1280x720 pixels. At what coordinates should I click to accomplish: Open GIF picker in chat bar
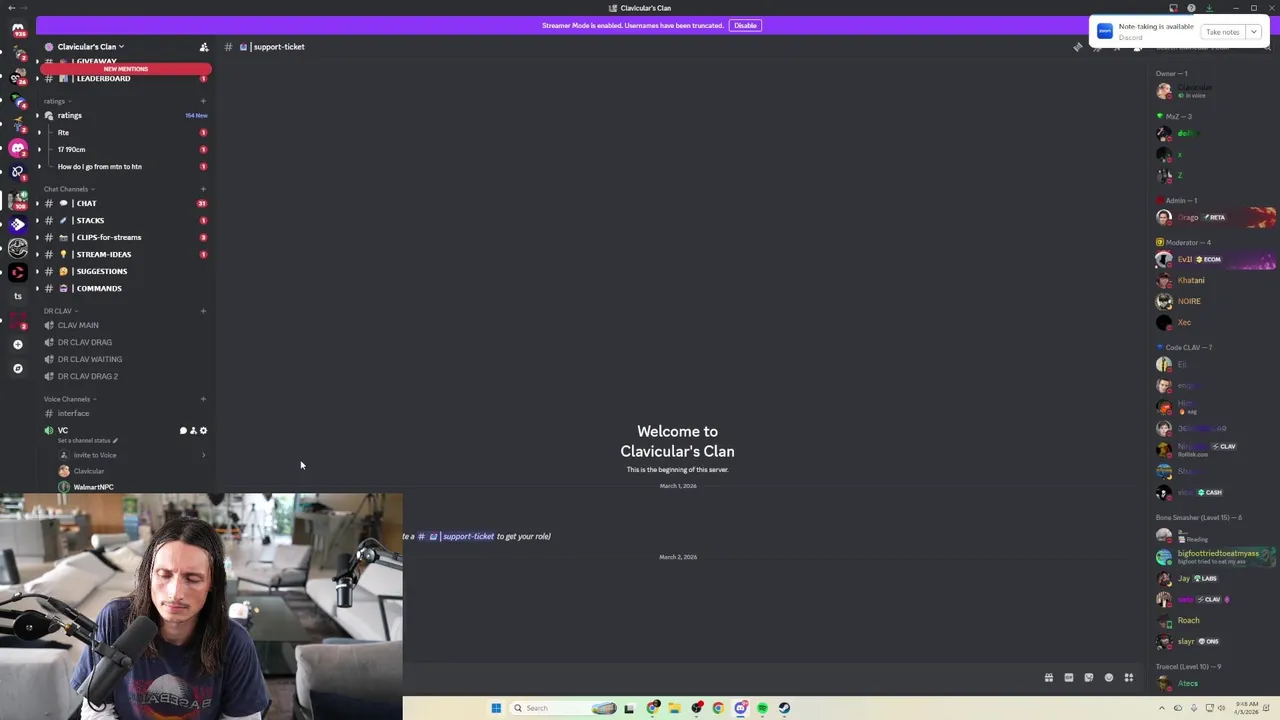click(1069, 678)
